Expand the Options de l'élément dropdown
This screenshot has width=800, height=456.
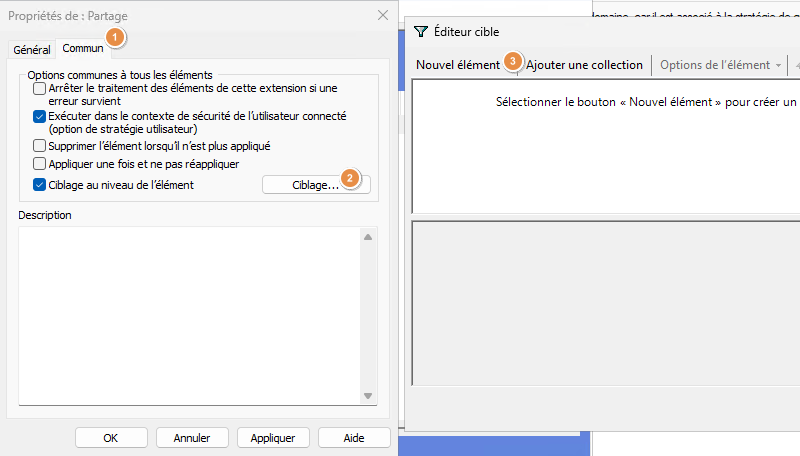point(720,65)
